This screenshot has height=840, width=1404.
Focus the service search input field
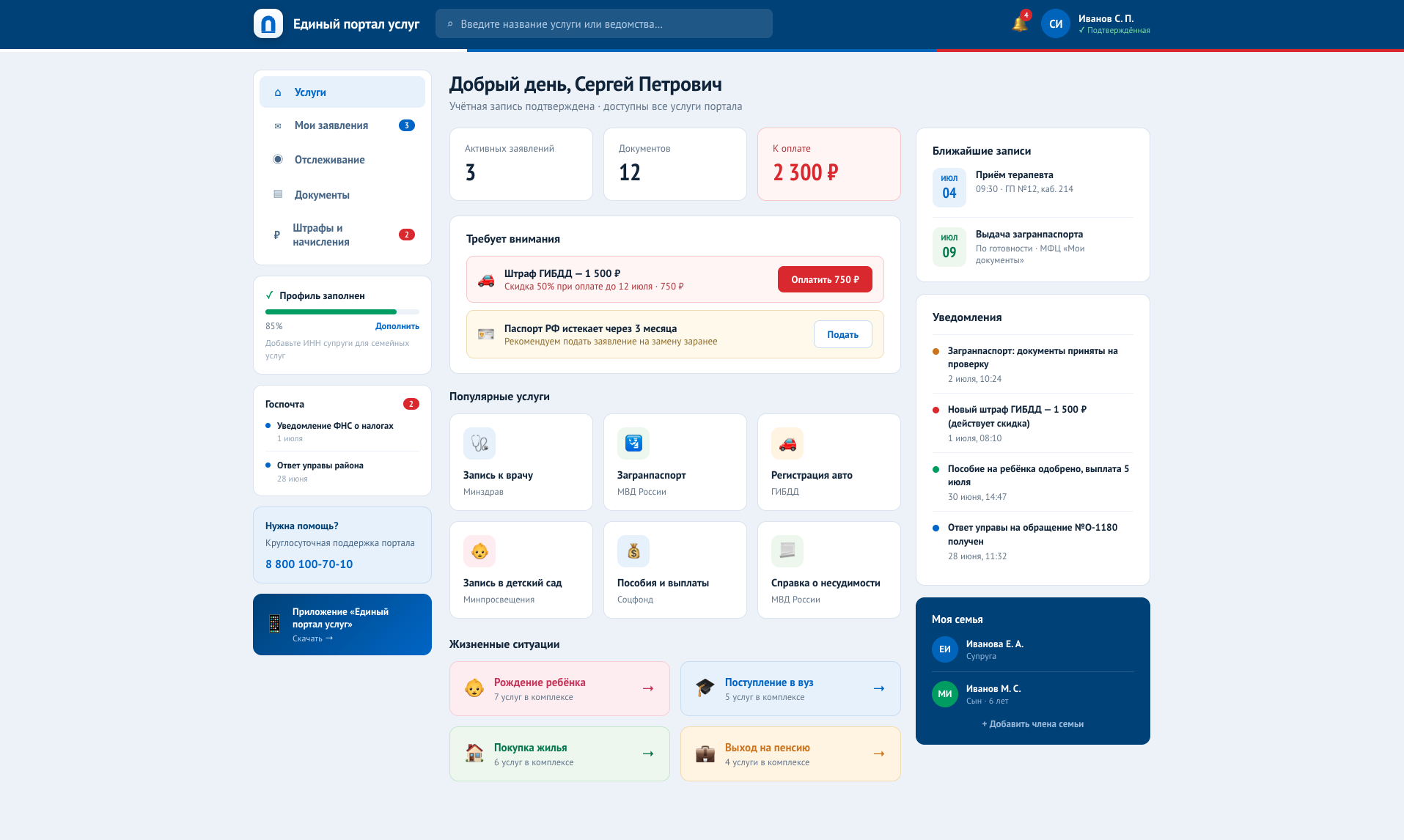click(604, 23)
